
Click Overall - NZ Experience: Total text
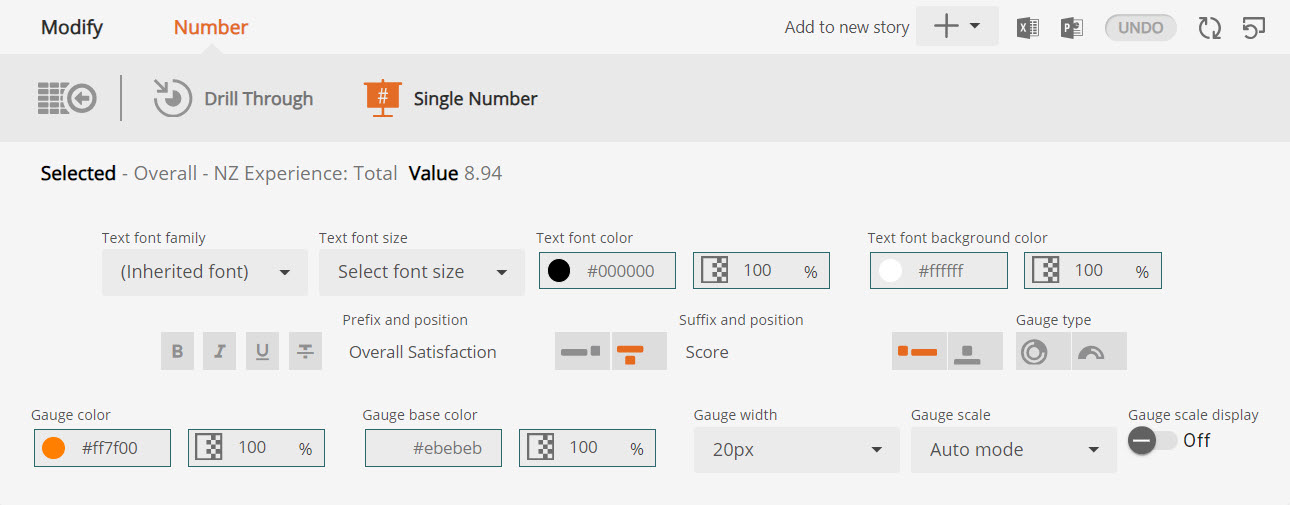pos(265,173)
